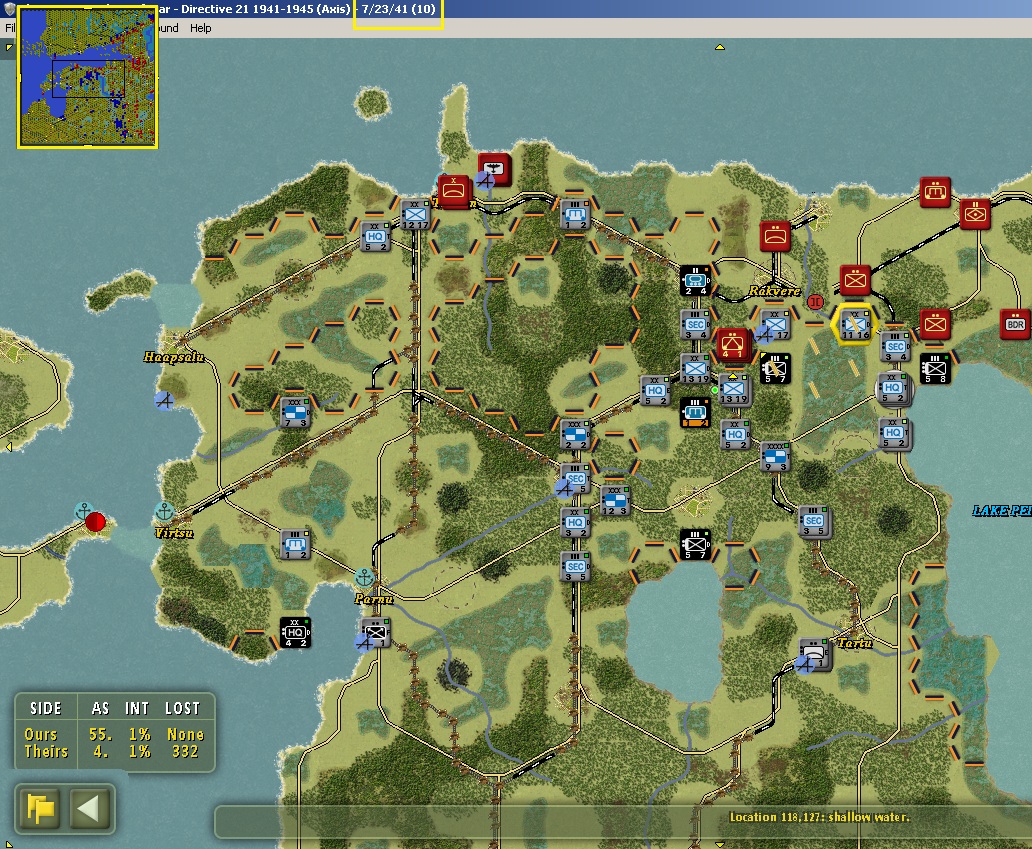
Task: Click the Theirs LOST value 332
Action: [x=185, y=751]
